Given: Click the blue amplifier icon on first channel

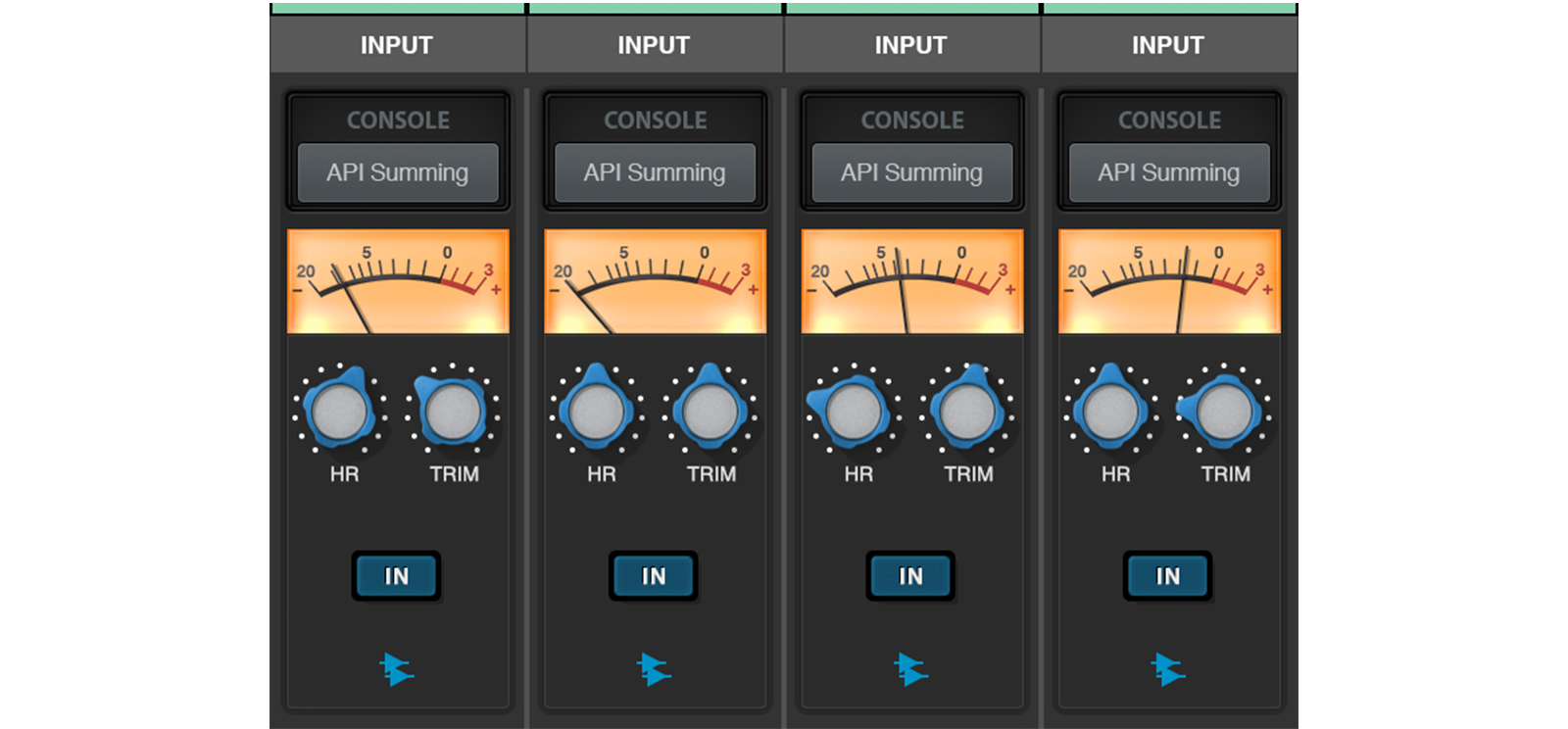Looking at the screenshot, I should point(396,669).
